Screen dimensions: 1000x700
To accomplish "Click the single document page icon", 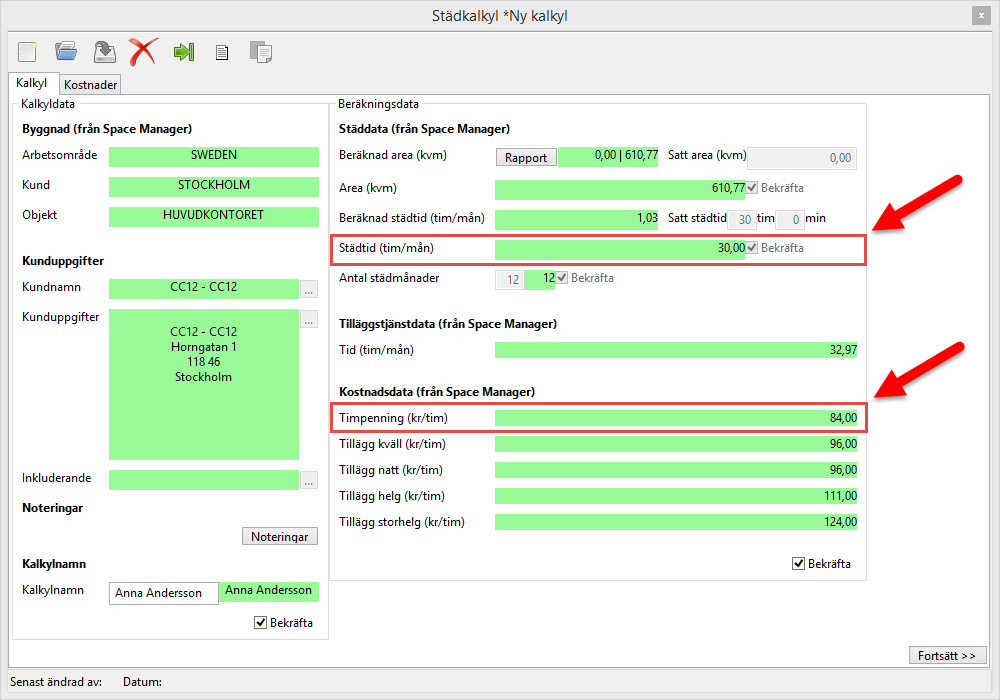I will 222,53.
